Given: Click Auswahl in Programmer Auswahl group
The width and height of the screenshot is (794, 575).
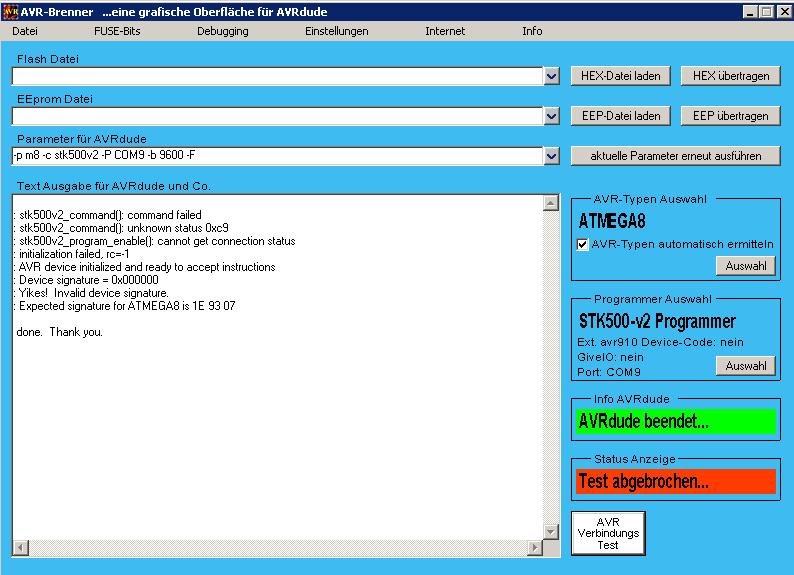Looking at the screenshot, I should (x=745, y=365).
